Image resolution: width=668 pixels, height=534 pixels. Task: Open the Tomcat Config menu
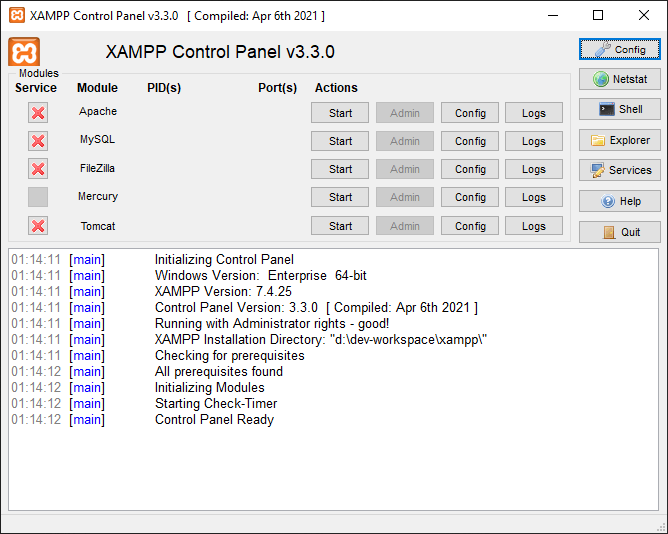470,226
